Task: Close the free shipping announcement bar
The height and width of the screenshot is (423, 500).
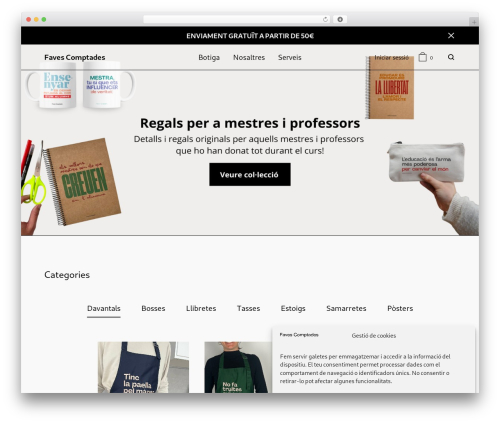Action: pos(451,36)
